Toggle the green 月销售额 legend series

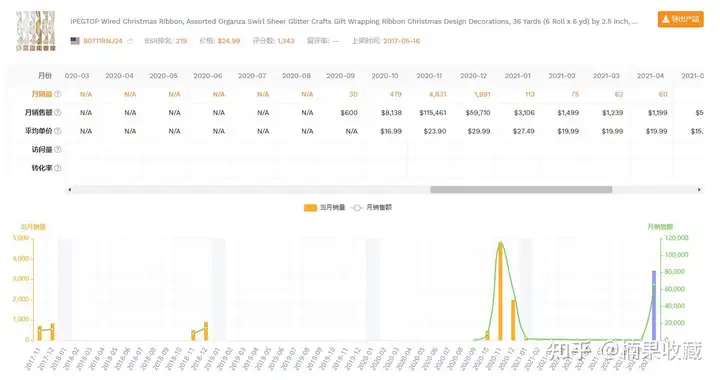[371, 207]
